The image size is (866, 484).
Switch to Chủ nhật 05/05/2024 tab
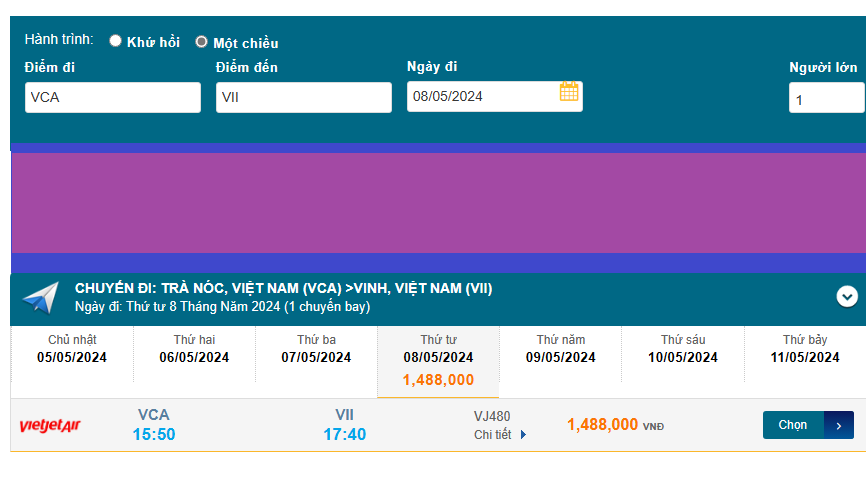coord(72,349)
